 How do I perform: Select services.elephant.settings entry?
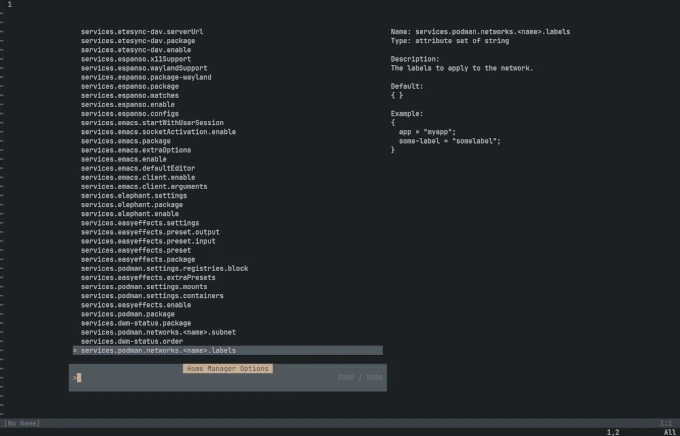(x=134, y=196)
